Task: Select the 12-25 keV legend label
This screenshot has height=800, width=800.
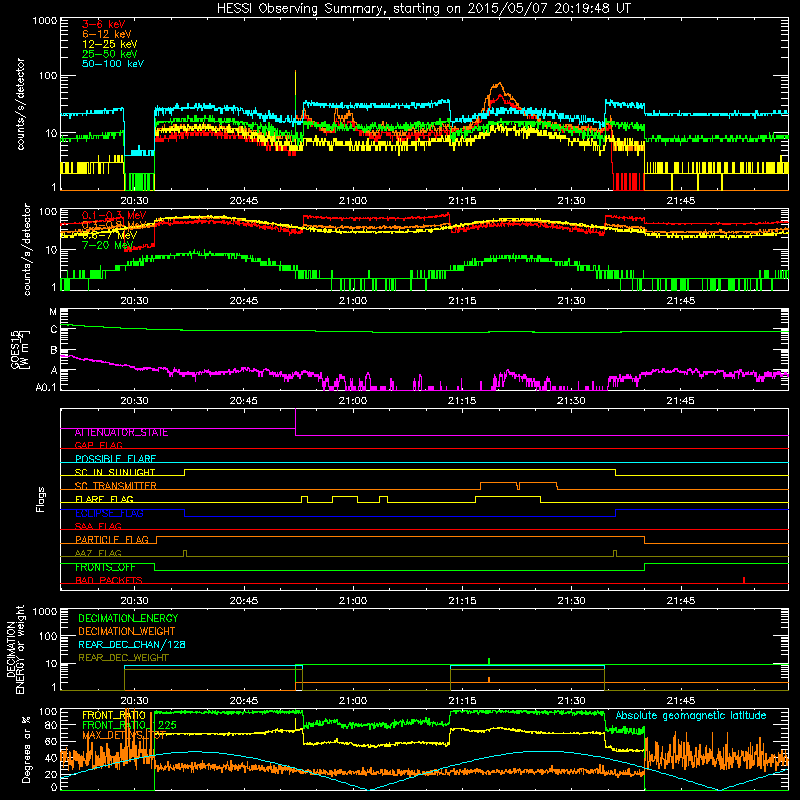Action: click(x=110, y=44)
